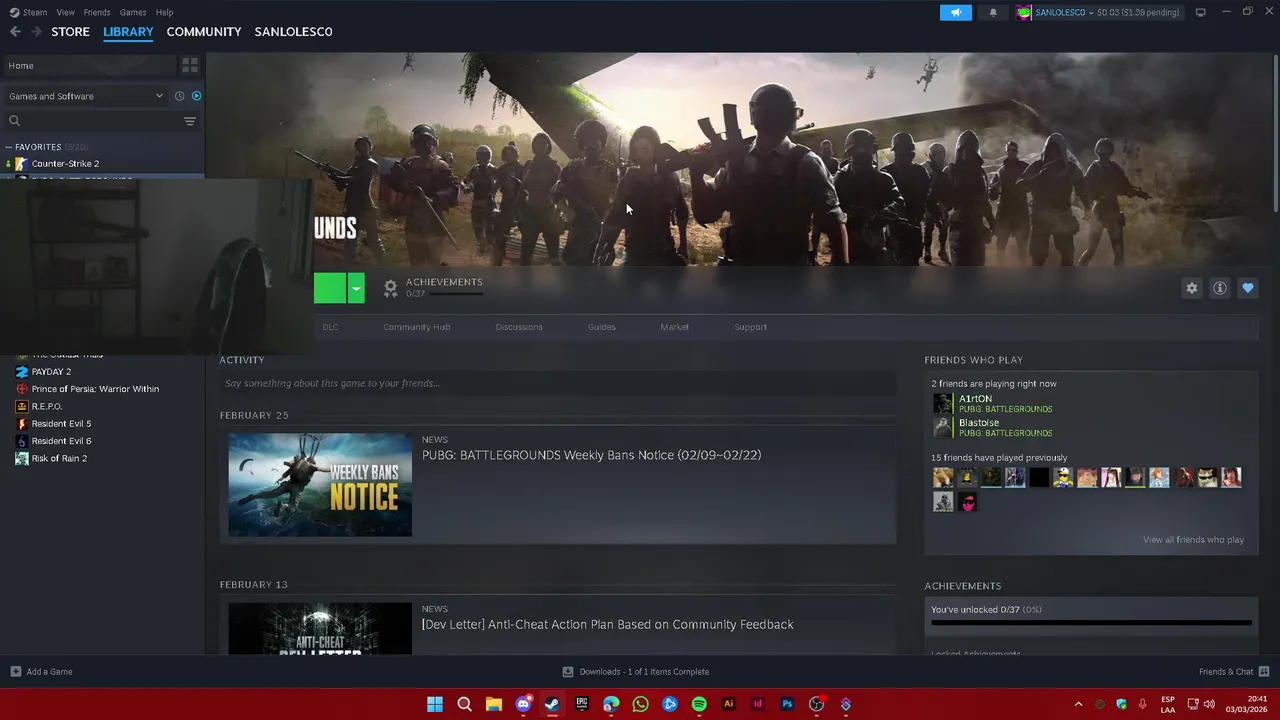View all friends who play
The width and height of the screenshot is (1280, 720).
click(1193, 540)
